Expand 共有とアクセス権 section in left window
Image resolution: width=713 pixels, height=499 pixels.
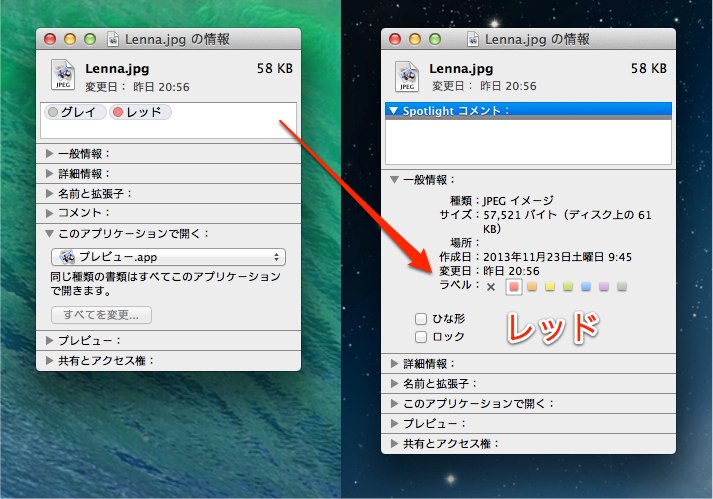(50, 361)
